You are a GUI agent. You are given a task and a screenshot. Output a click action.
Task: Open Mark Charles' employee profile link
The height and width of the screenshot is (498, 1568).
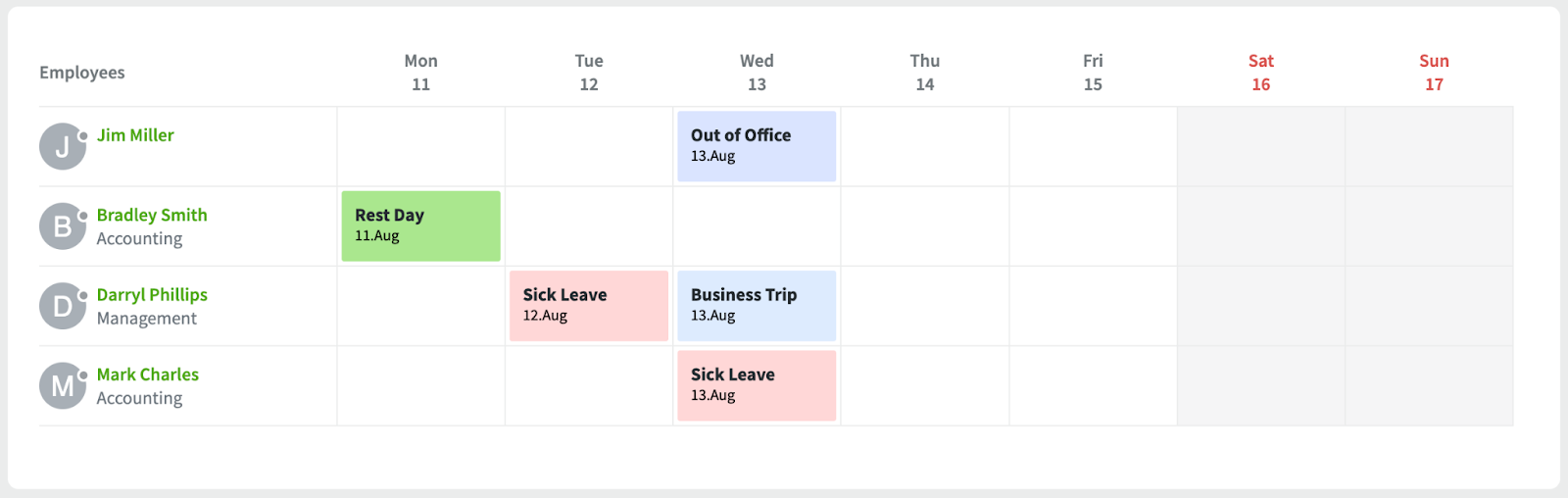pyautogui.click(x=147, y=374)
